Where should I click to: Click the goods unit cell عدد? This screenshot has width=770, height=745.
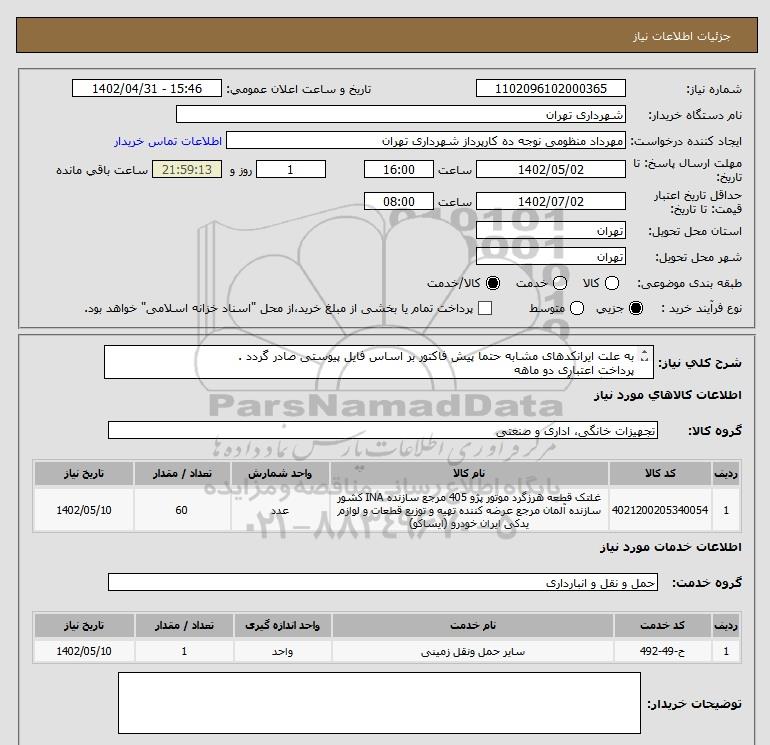tap(280, 510)
